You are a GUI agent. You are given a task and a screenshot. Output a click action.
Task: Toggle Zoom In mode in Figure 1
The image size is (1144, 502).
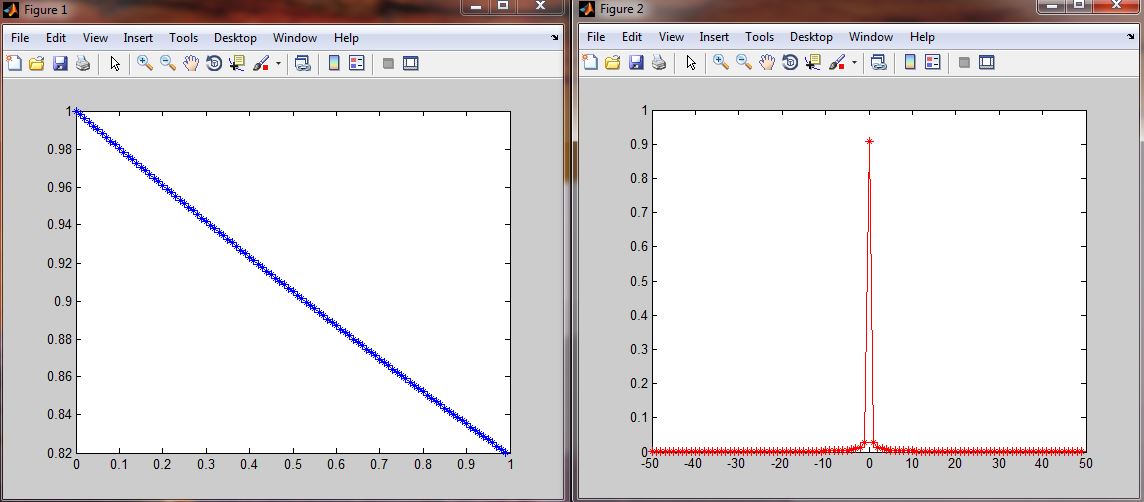tap(145, 63)
